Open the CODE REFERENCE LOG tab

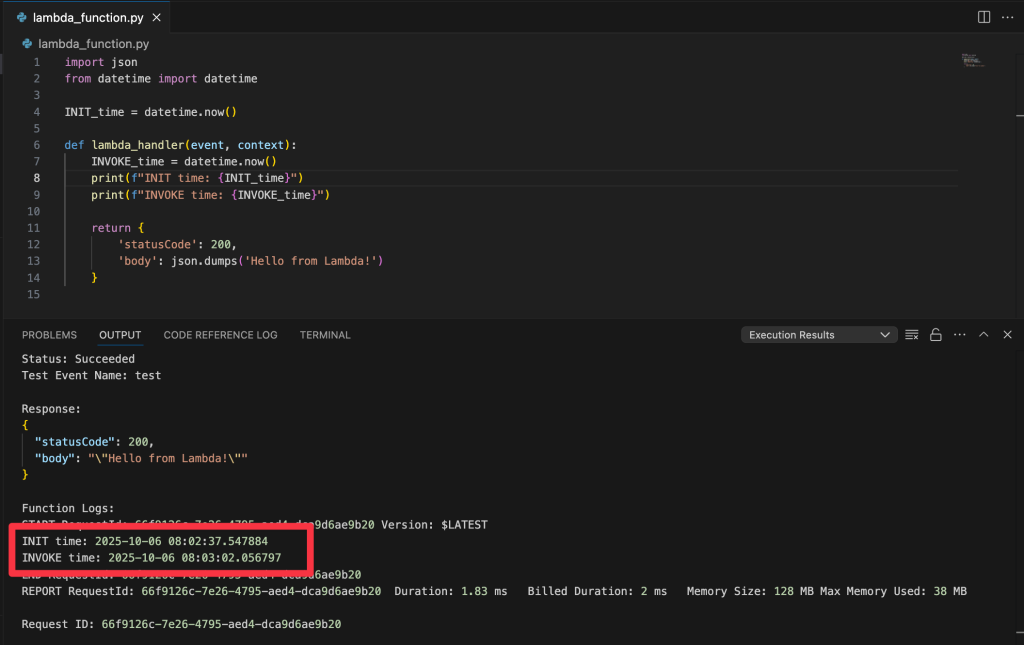[x=220, y=335]
